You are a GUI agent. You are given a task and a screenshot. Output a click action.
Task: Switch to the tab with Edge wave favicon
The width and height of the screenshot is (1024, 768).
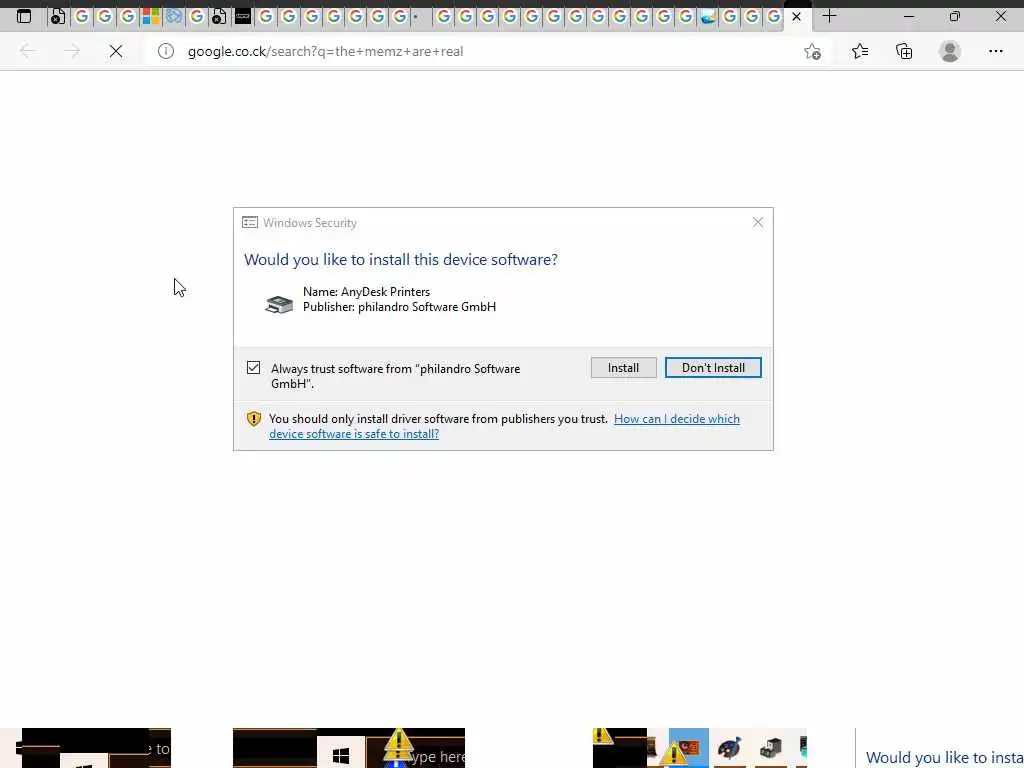(708, 16)
